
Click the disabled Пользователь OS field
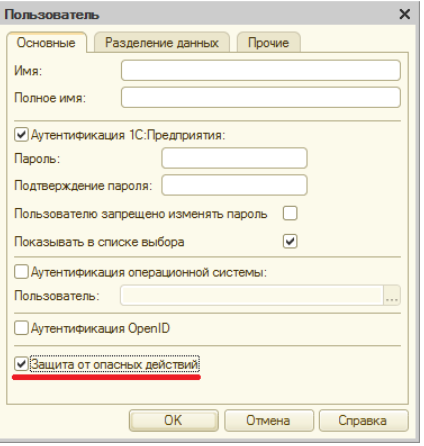(252, 295)
